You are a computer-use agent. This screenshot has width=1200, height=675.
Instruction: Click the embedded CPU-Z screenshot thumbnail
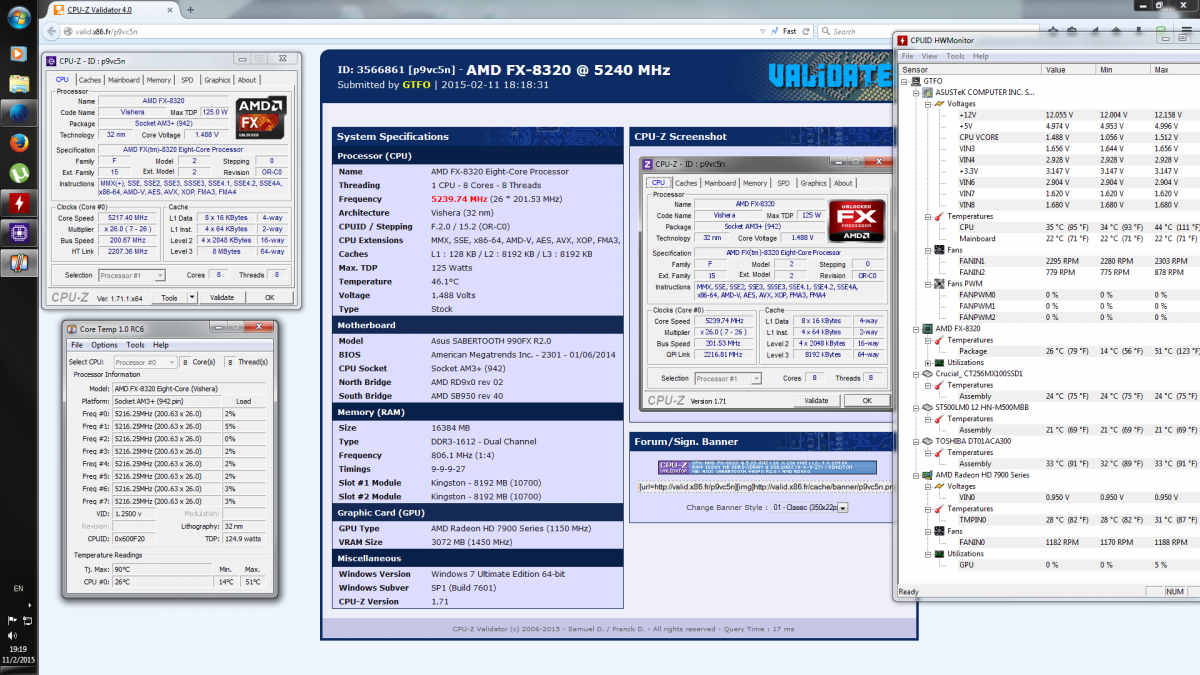pyautogui.click(x=766, y=282)
